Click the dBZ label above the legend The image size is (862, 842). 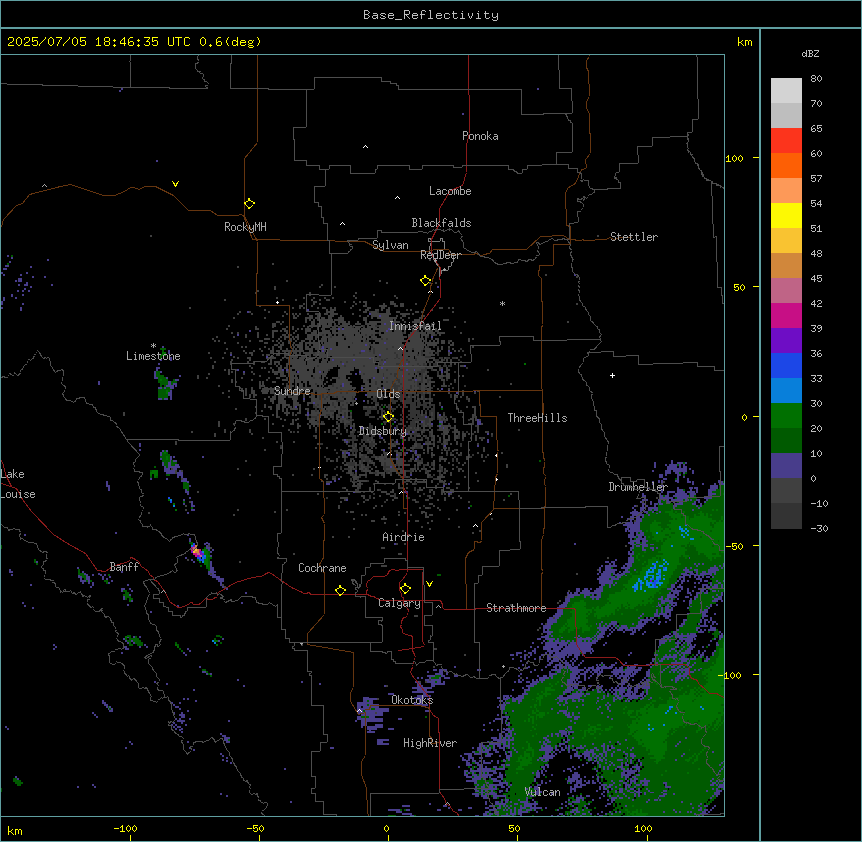pos(810,53)
